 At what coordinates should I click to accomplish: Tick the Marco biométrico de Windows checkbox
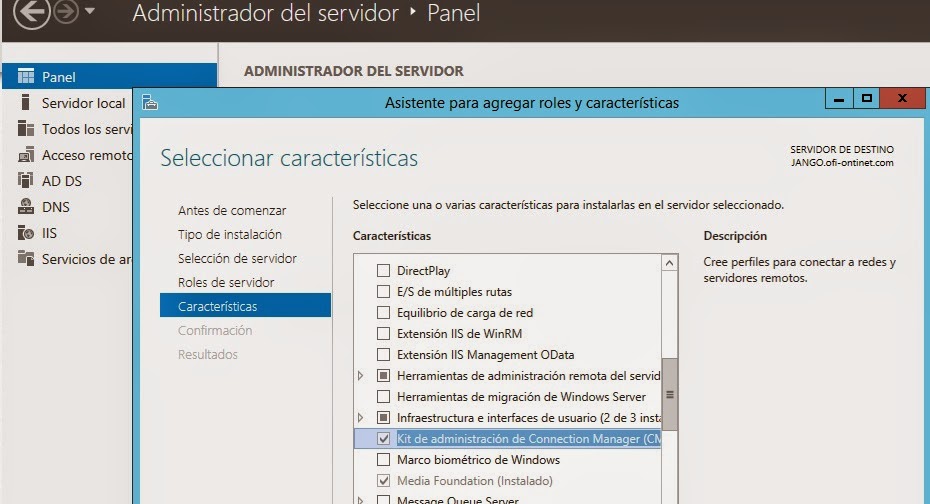pyautogui.click(x=383, y=460)
